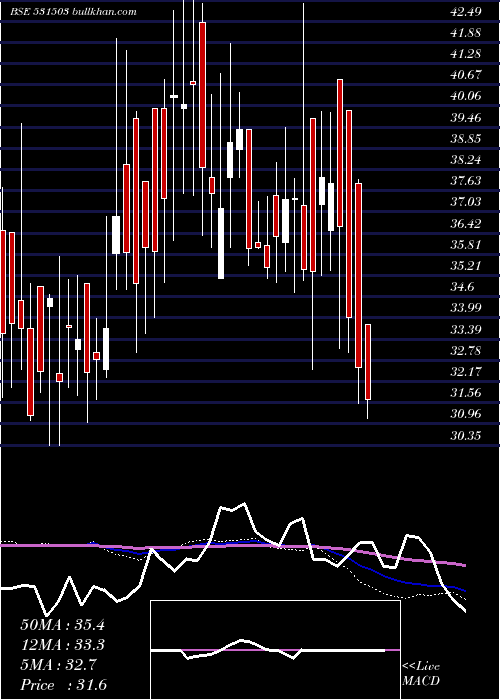Select the 37.03 price axis label
The image size is (500, 700).
click(x=466, y=203)
